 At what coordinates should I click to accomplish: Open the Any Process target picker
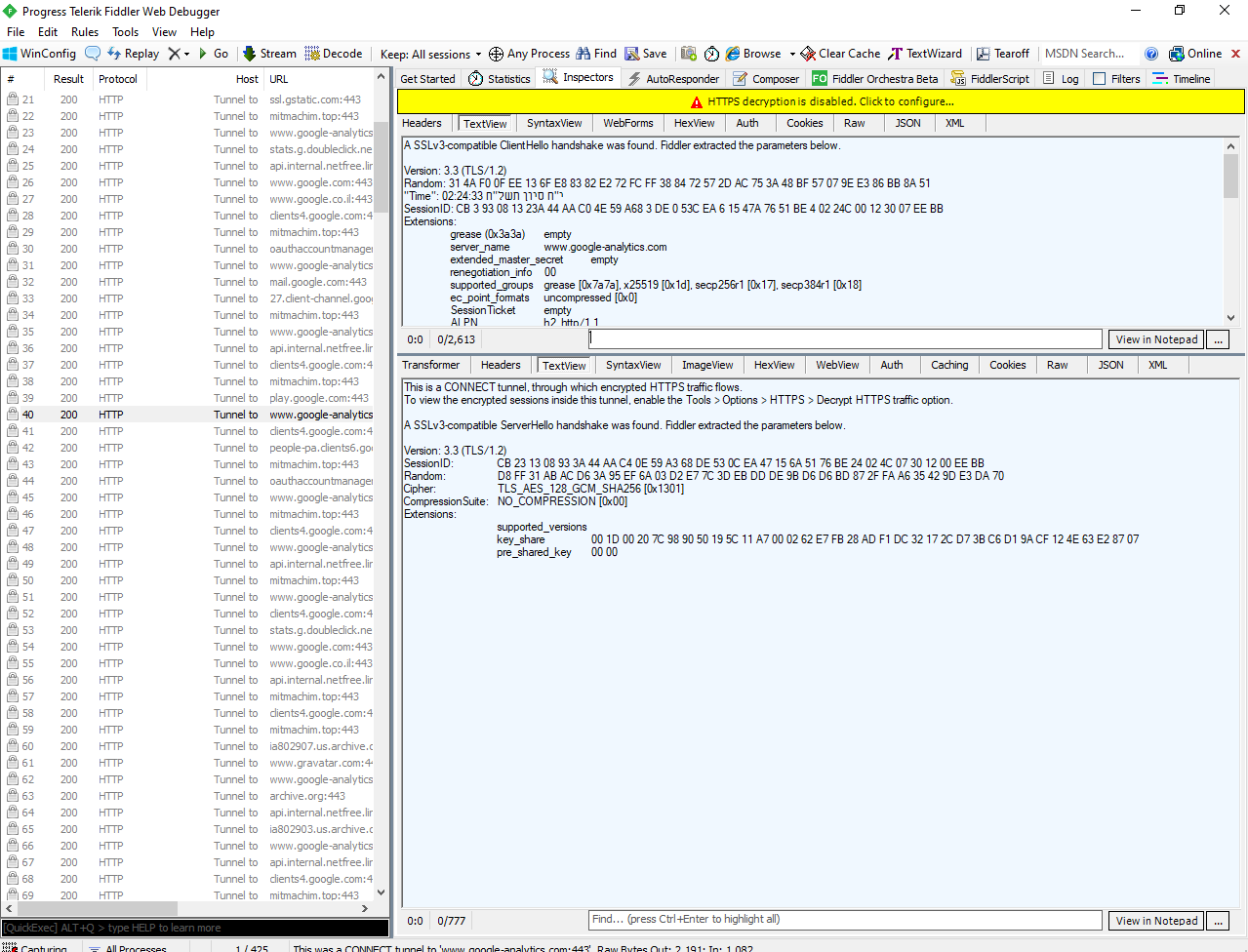pos(529,54)
